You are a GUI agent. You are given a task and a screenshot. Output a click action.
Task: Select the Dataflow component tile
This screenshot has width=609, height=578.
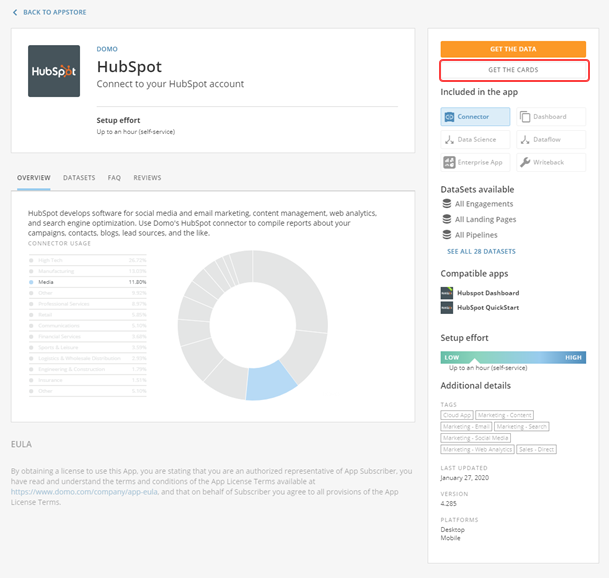[551, 139]
